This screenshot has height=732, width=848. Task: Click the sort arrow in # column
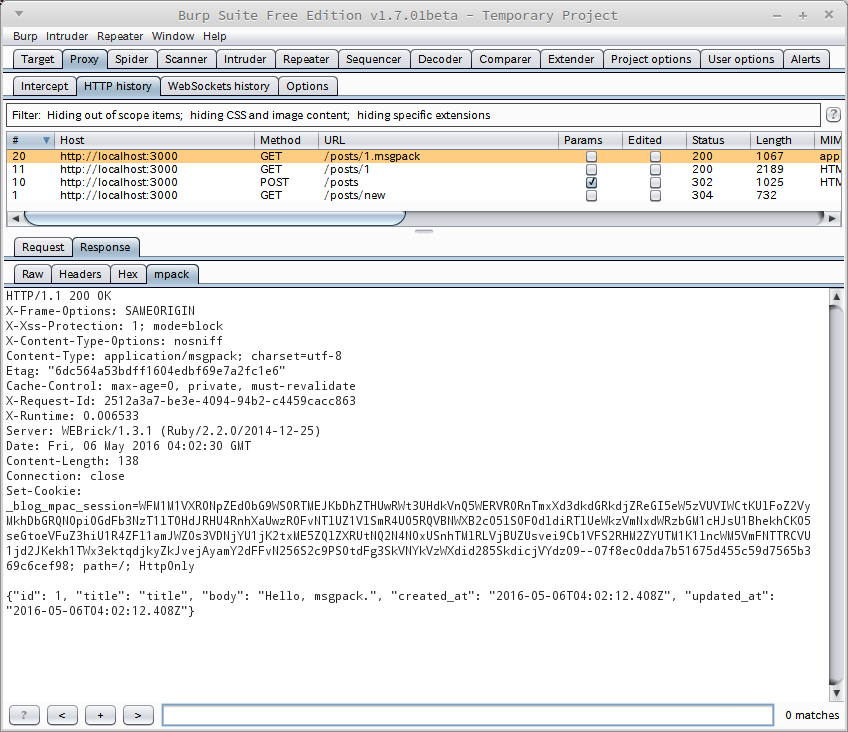[x=46, y=140]
